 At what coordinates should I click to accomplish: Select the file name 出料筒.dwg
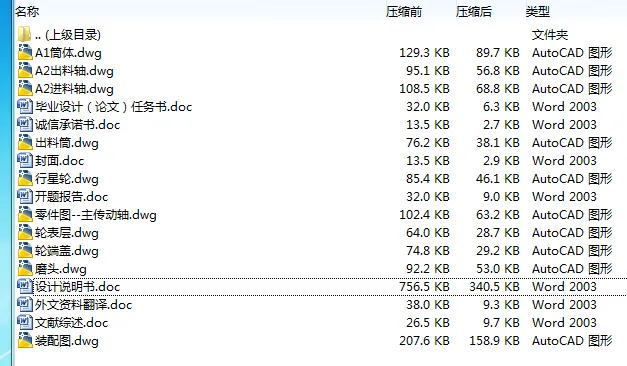tap(67, 143)
